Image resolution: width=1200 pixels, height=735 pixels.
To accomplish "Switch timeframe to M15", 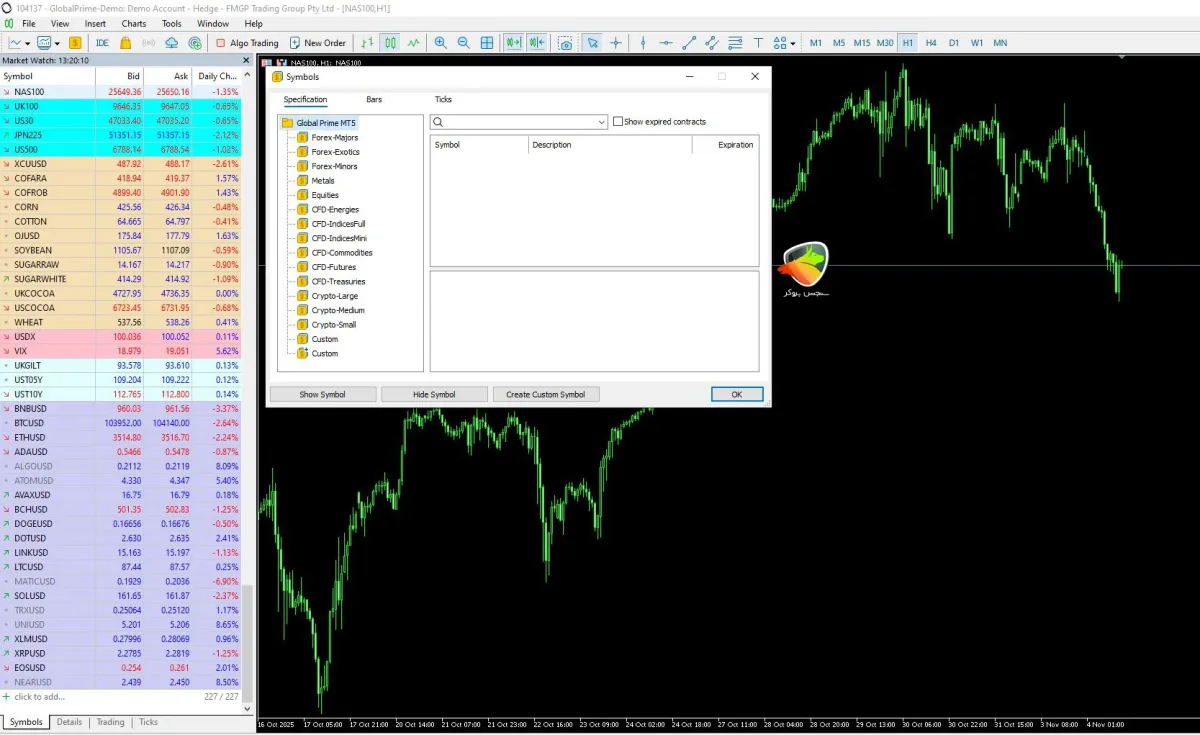I will pos(862,43).
